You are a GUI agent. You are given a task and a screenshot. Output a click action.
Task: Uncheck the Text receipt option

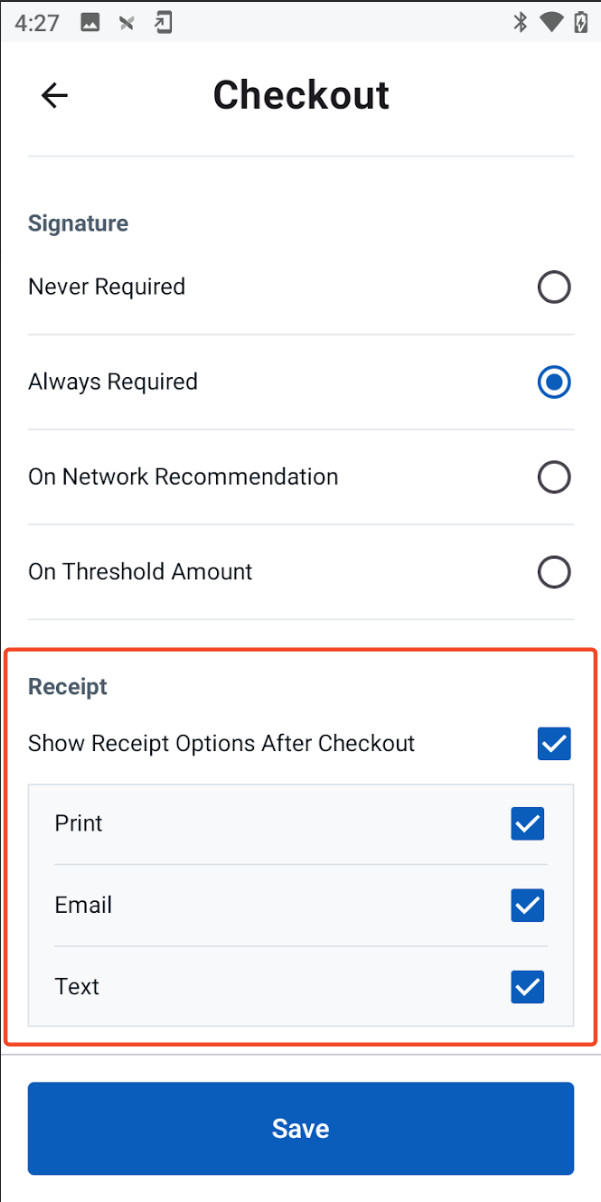[527, 987]
